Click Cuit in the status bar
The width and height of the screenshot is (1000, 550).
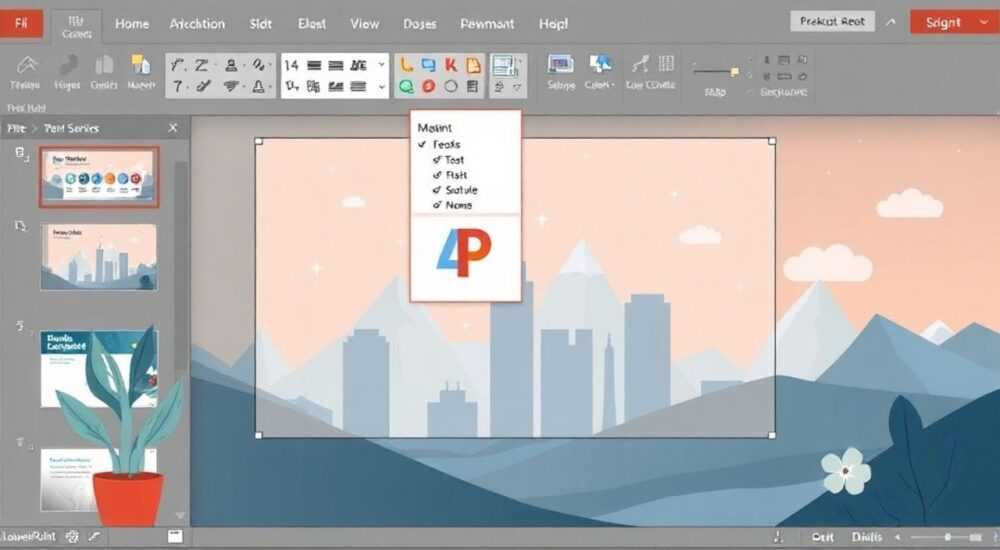tap(823, 537)
